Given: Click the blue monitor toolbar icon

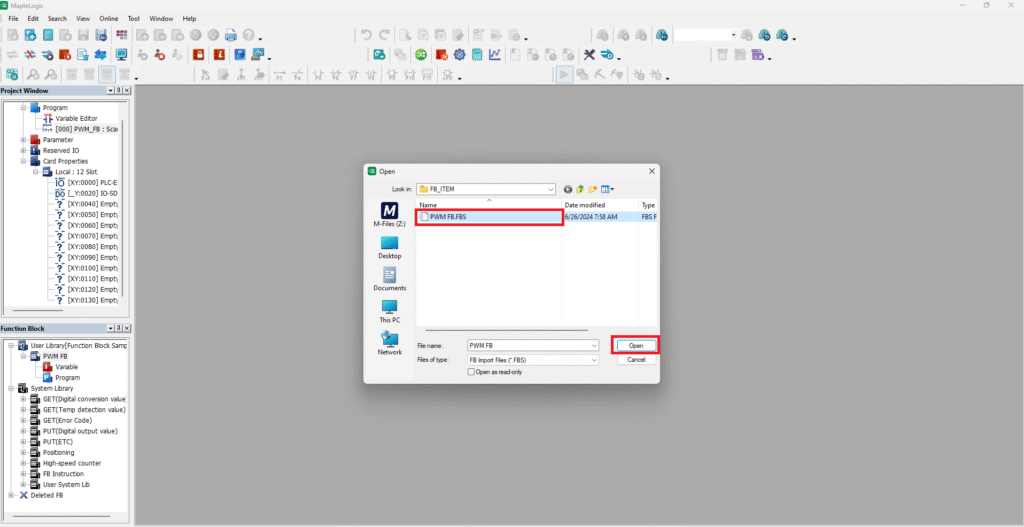Looking at the screenshot, I should point(121,55).
